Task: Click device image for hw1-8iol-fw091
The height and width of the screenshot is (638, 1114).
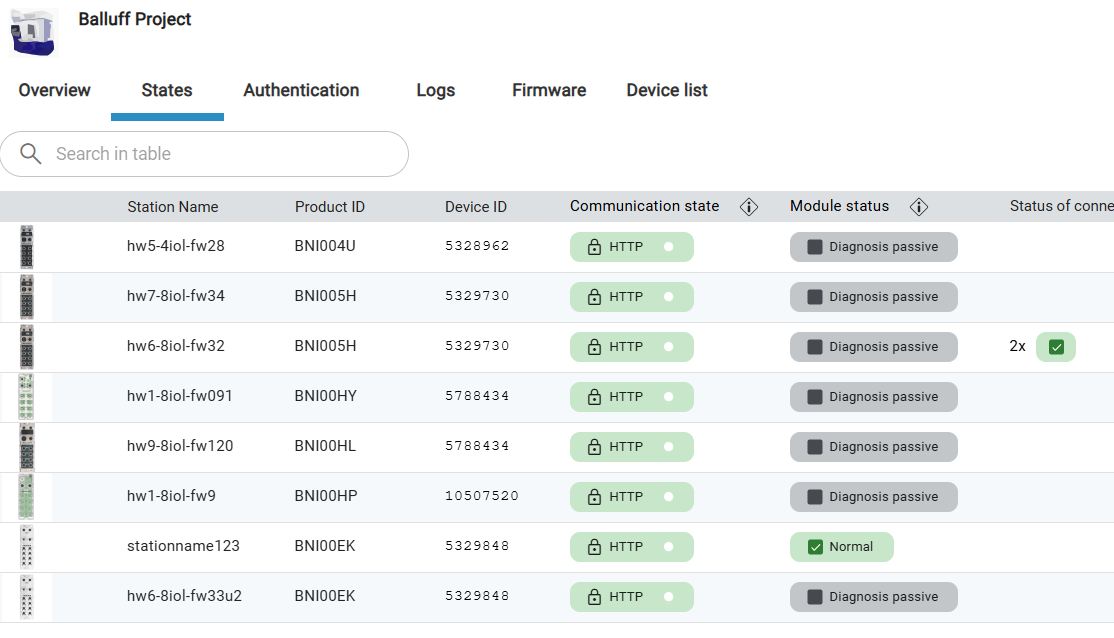Action: (27, 396)
